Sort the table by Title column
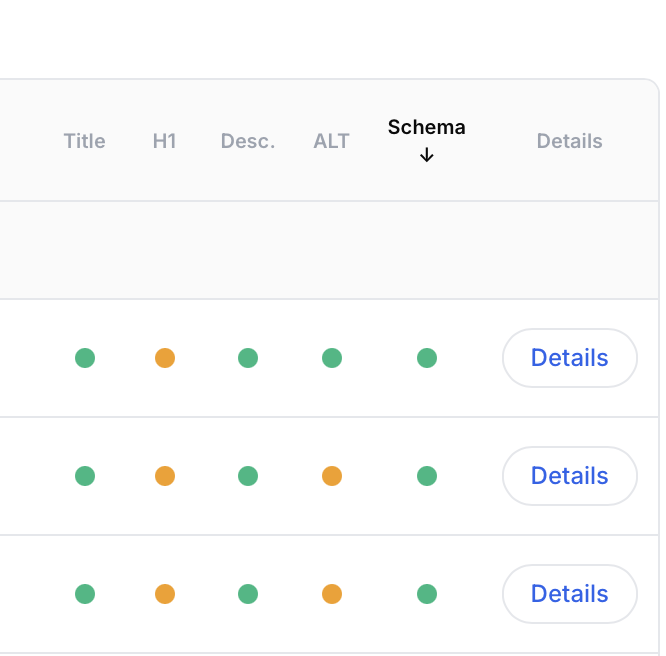 (84, 141)
